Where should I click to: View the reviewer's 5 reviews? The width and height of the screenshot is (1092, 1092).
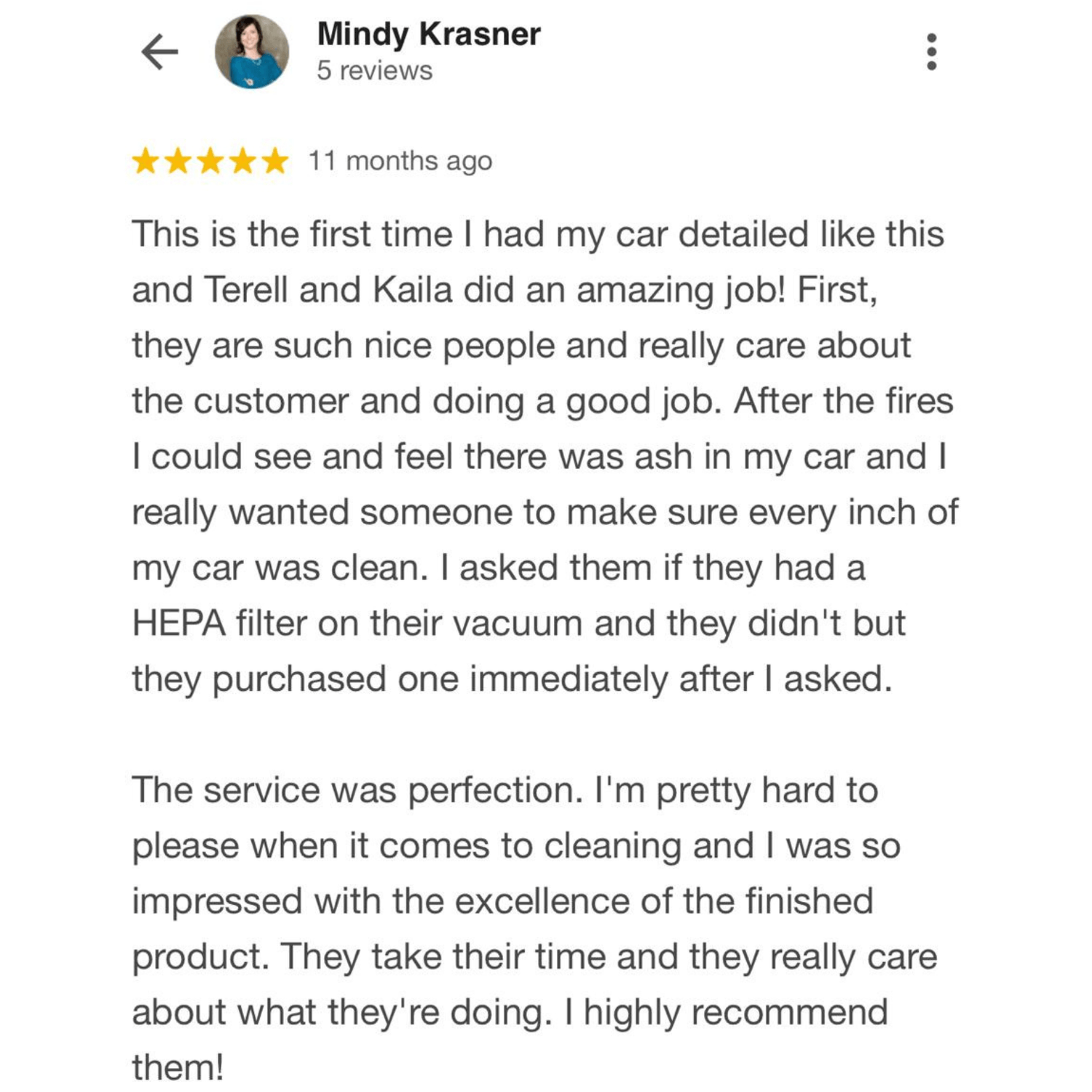click(x=374, y=71)
